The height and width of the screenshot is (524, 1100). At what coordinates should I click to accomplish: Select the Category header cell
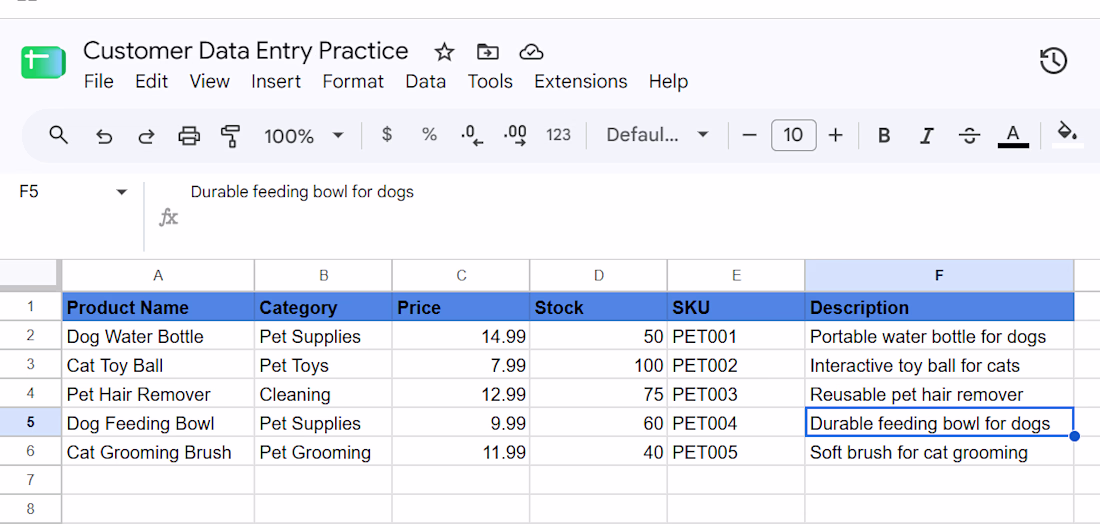(x=323, y=307)
